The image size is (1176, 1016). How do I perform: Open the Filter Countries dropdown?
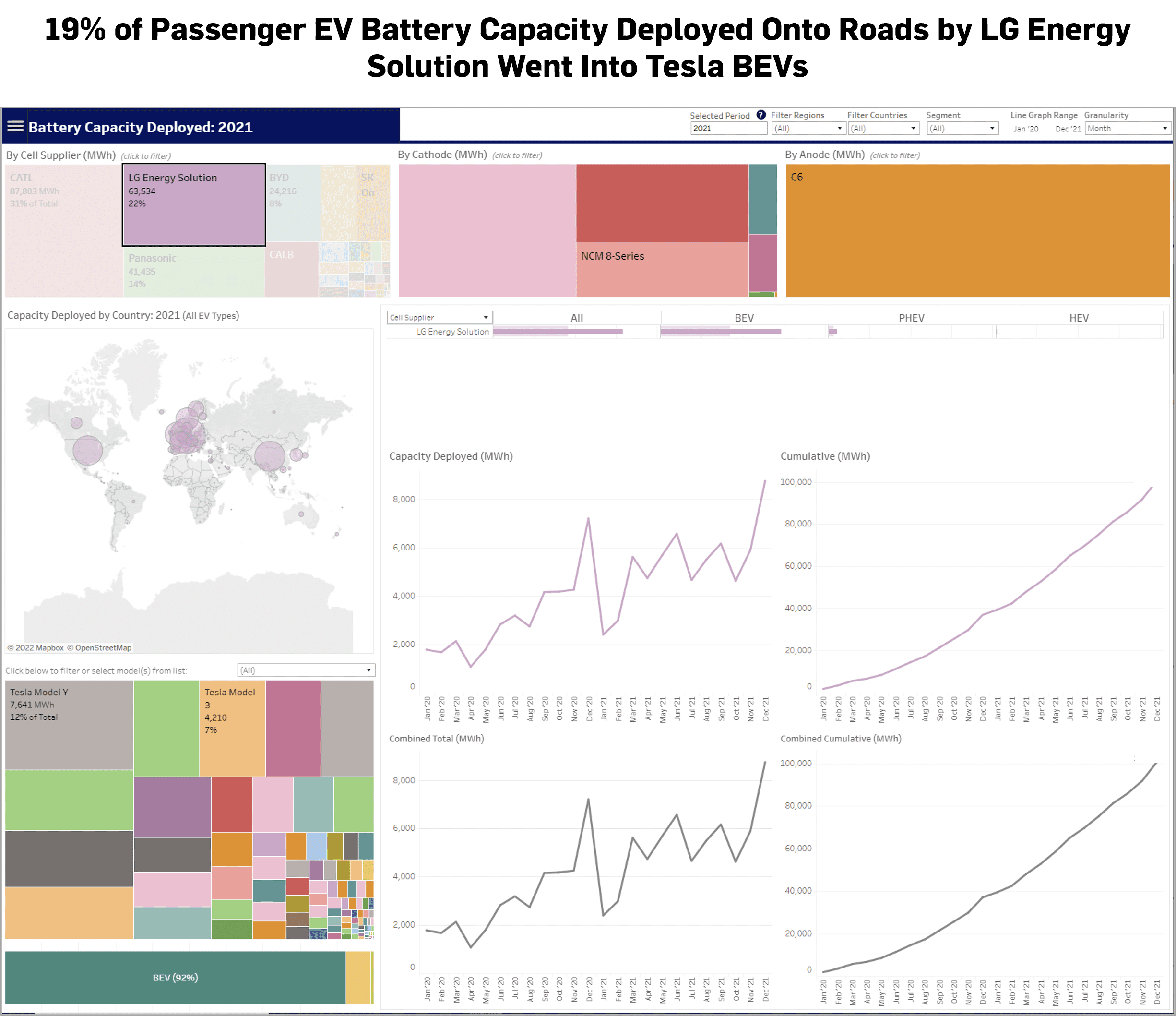(x=884, y=128)
